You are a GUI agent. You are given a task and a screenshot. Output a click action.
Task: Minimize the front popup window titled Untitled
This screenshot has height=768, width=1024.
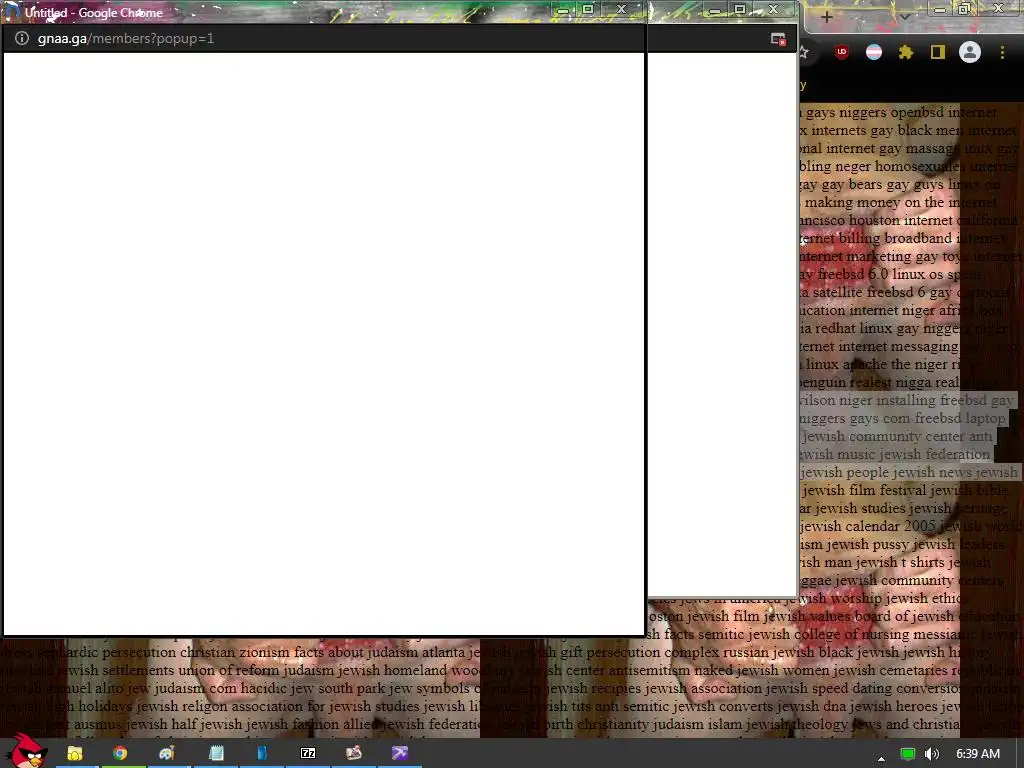[562, 10]
